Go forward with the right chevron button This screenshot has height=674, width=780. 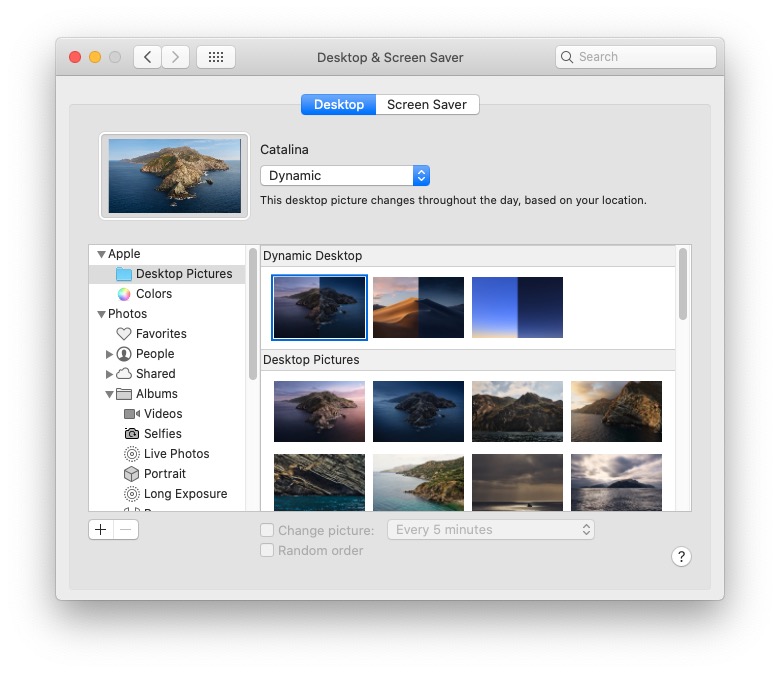[175, 57]
